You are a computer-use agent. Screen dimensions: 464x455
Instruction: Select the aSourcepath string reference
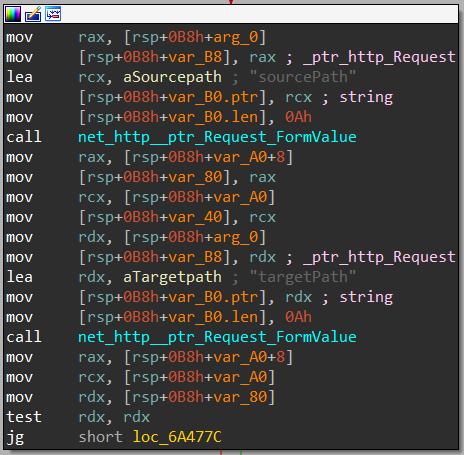pos(172,77)
